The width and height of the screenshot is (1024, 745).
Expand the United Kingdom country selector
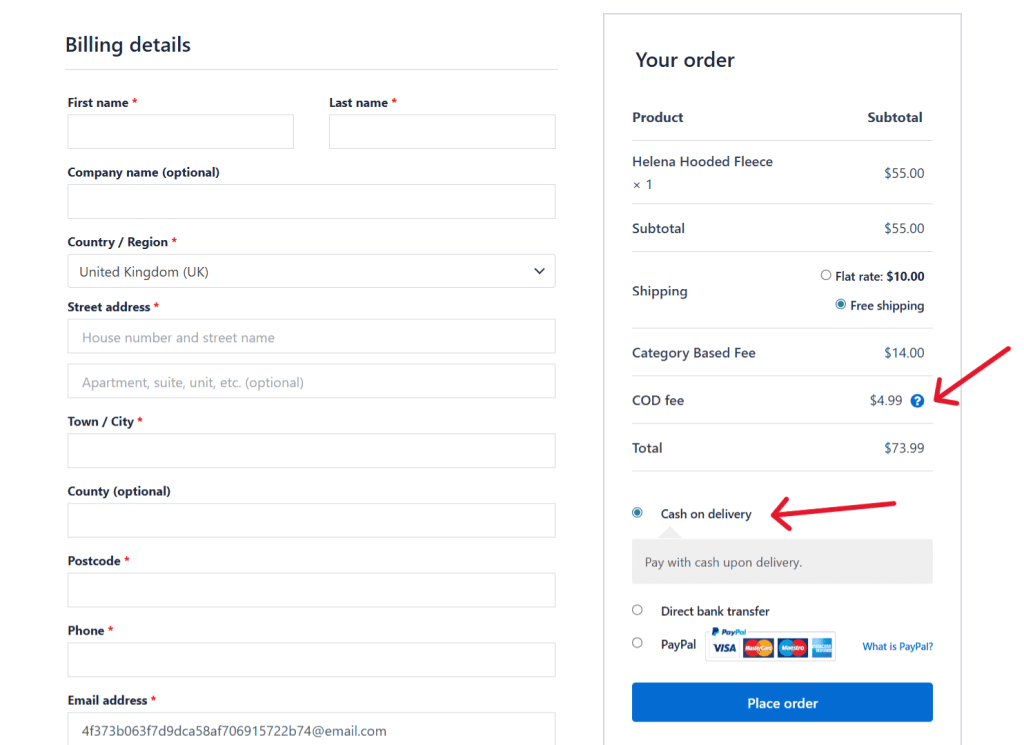[x=311, y=271]
